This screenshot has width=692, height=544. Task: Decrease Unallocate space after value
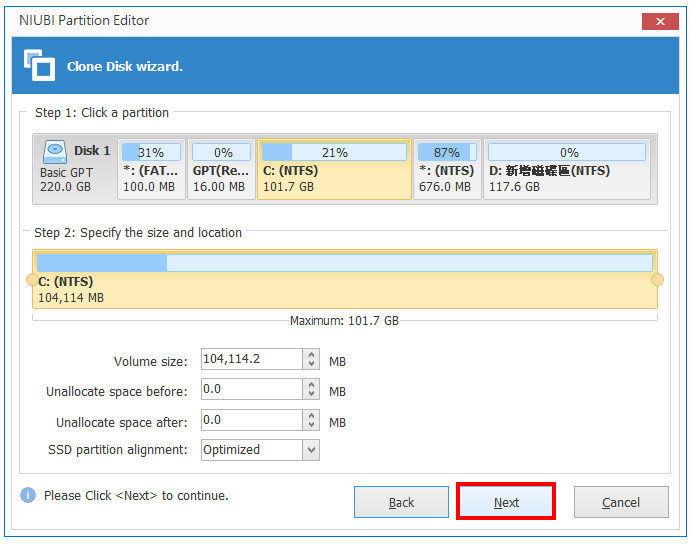[x=311, y=425]
